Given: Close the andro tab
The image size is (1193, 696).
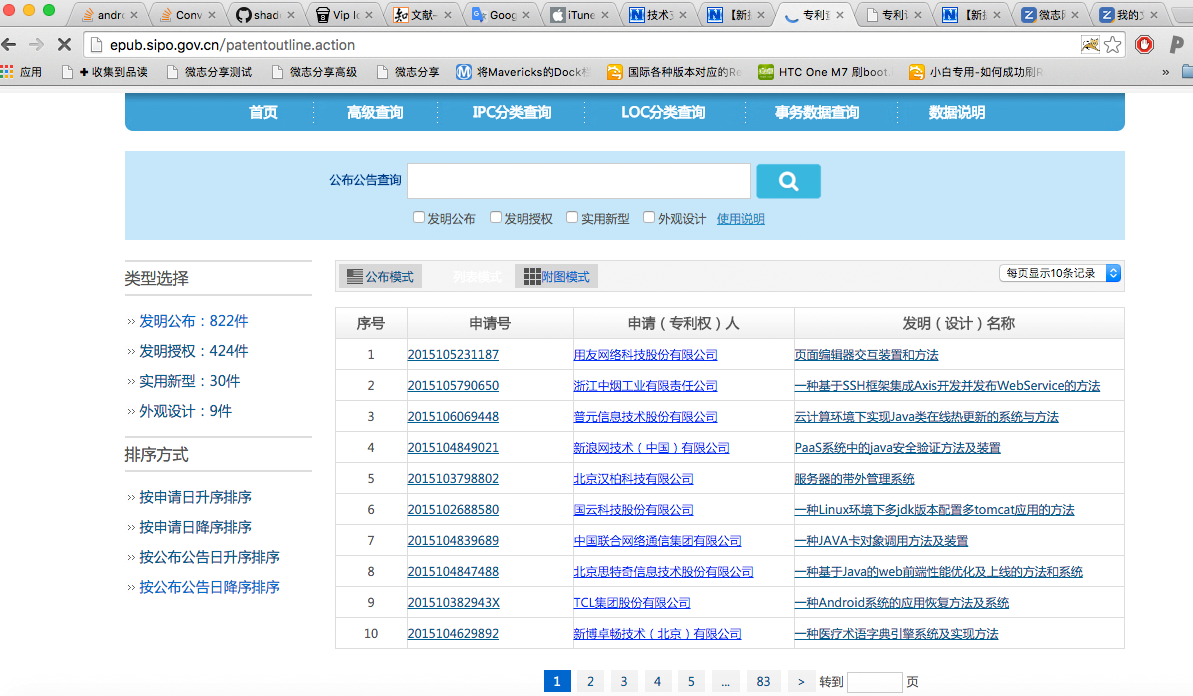Looking at the screenshot, I should tap(134, 14).
